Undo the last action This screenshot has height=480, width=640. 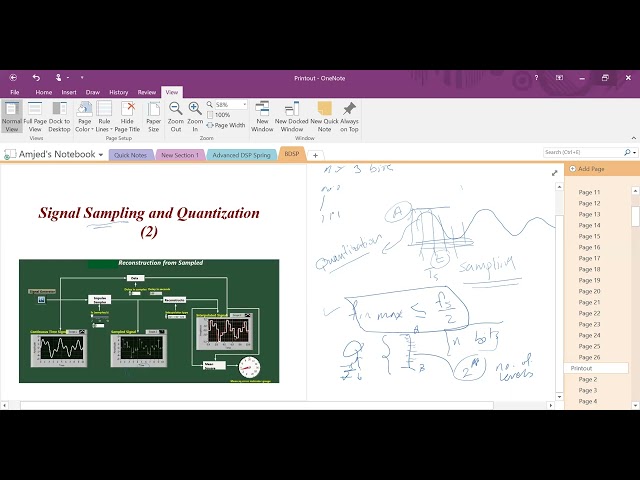coord(36,78)
